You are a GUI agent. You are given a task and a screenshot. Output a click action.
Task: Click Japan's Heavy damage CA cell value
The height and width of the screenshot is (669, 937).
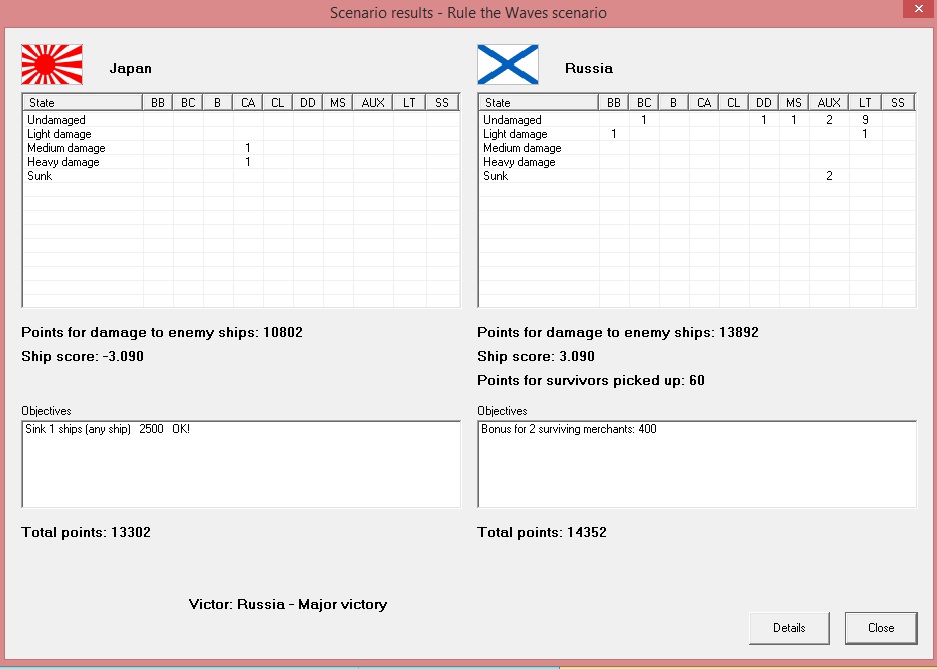(x=248, y=162)
